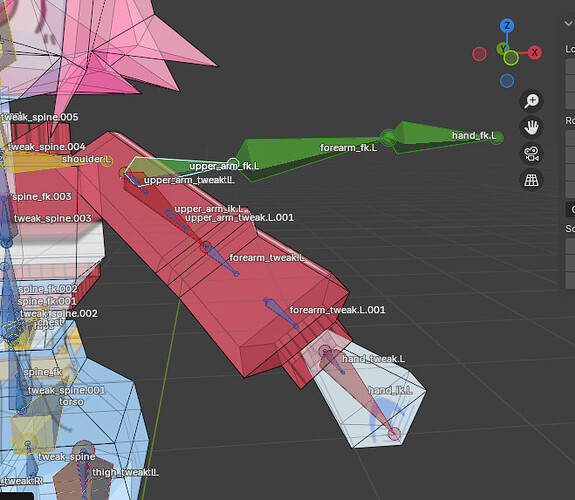Image resolution: width=575 pixels, height=500 pixels.
Task: Select the hand_ik.L label
Action: coord(390,390)
